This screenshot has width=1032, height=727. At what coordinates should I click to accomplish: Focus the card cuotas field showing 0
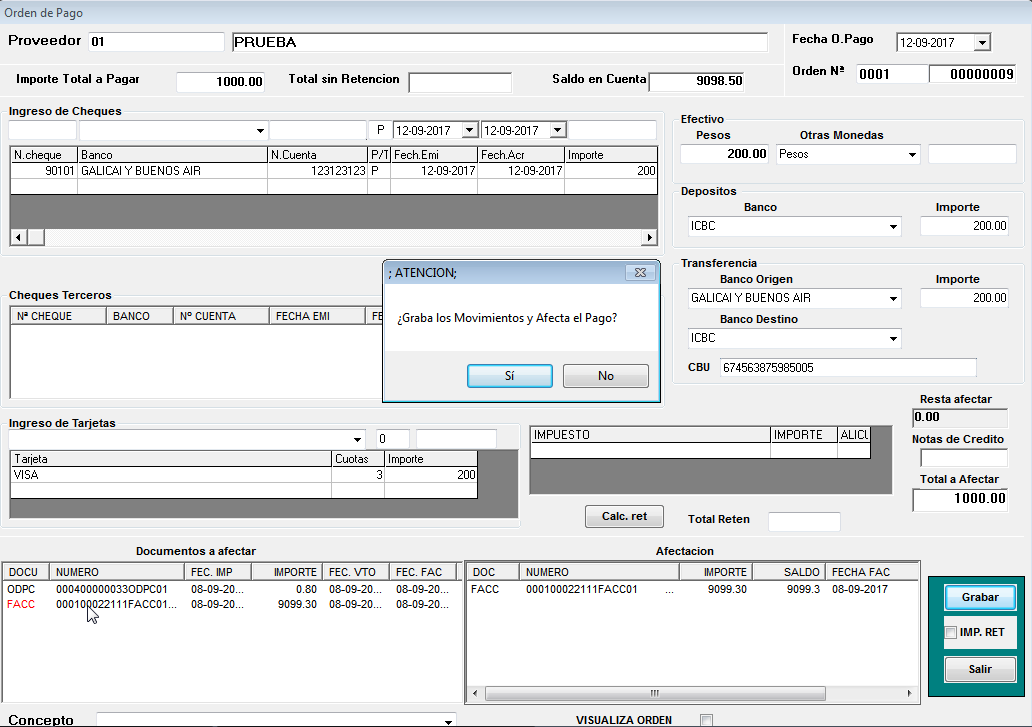click(x=393, y=439)
